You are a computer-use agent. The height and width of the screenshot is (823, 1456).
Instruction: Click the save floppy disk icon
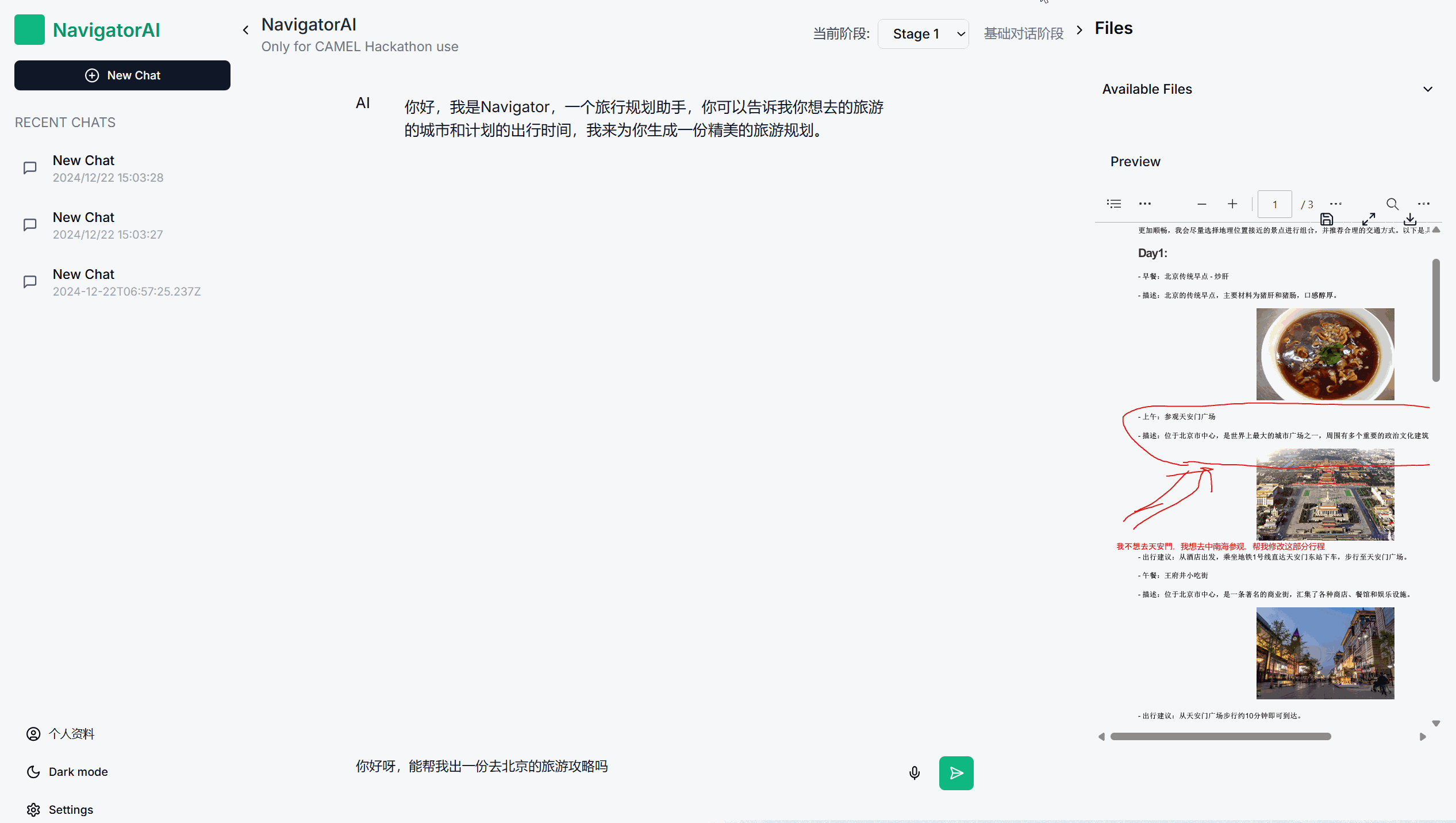pos(1327,219)
